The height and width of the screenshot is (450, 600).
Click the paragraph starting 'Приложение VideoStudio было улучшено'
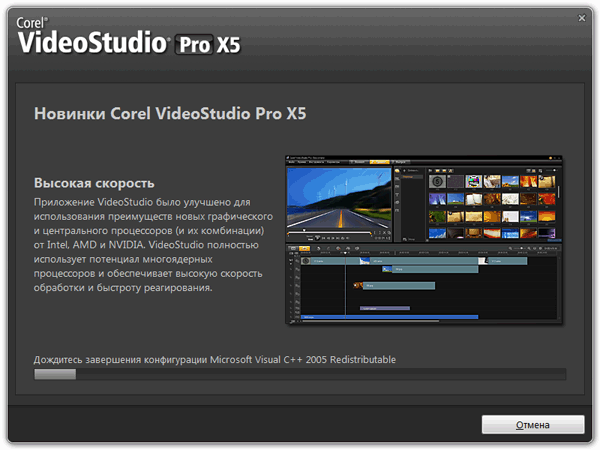[x=153, y=245]
